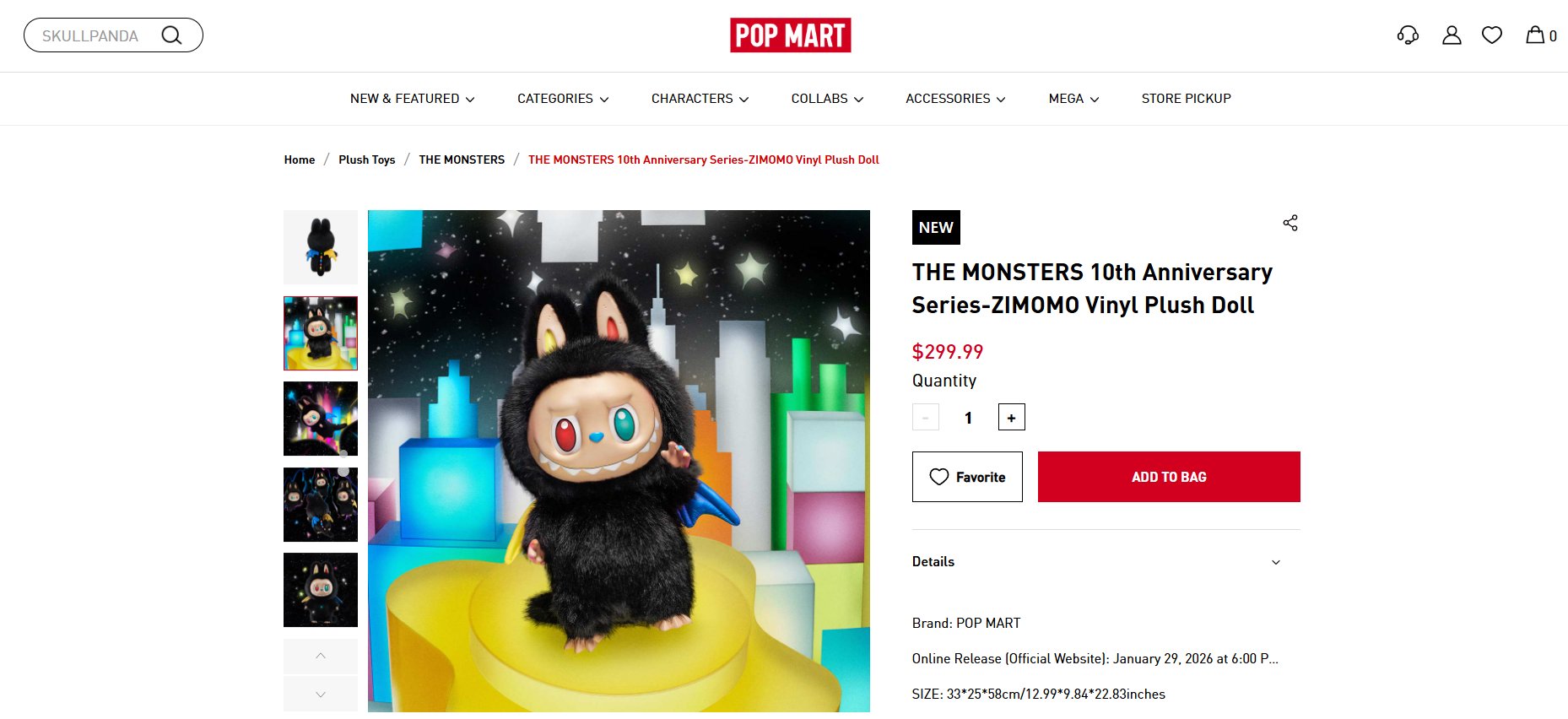Click the share icon next to product name
The width and height of the screenshot is (1568, 719).
click(x=1290, y=223)
